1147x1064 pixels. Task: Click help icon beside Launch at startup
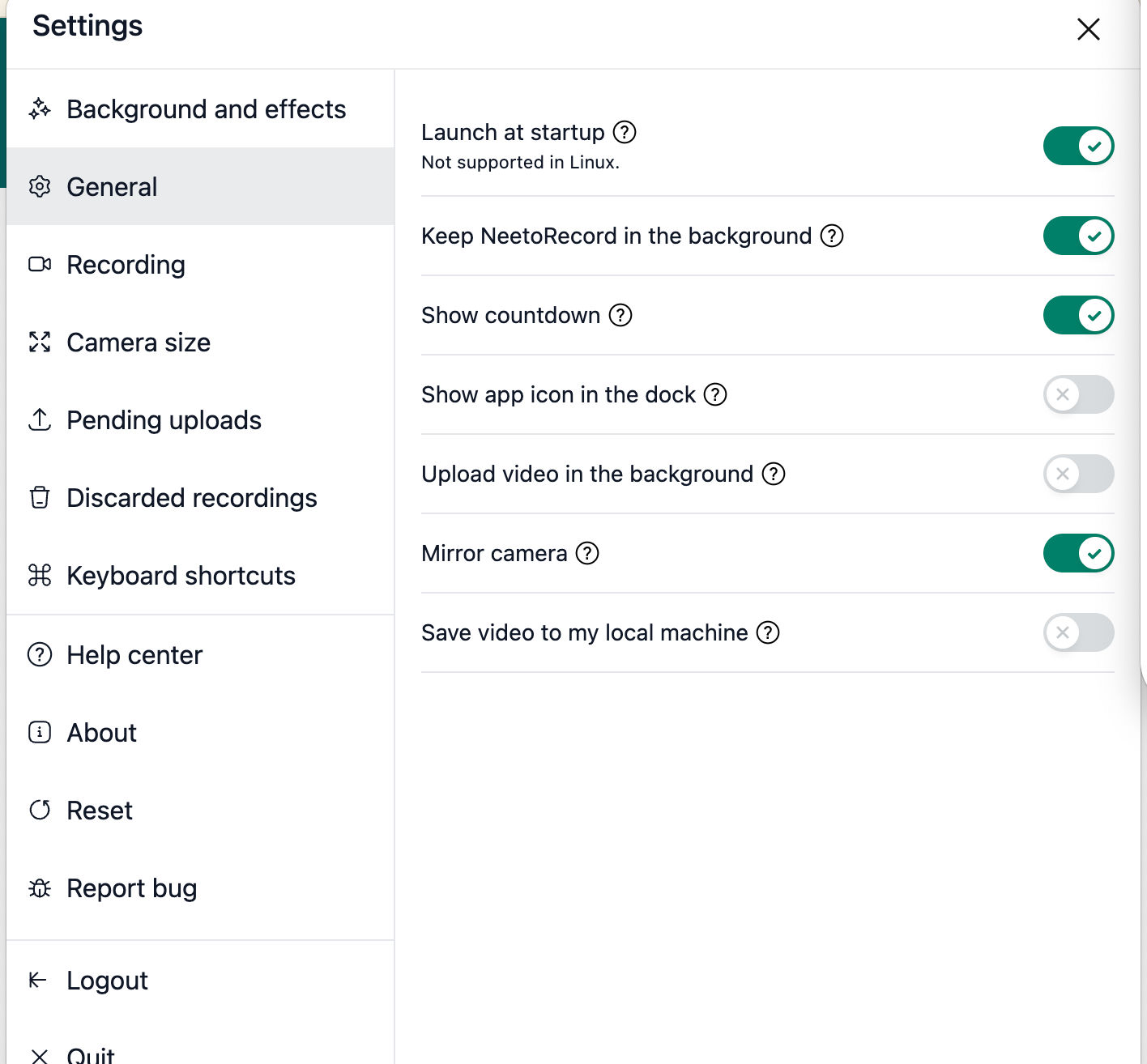pyautogui.click(x=625, y=132)
